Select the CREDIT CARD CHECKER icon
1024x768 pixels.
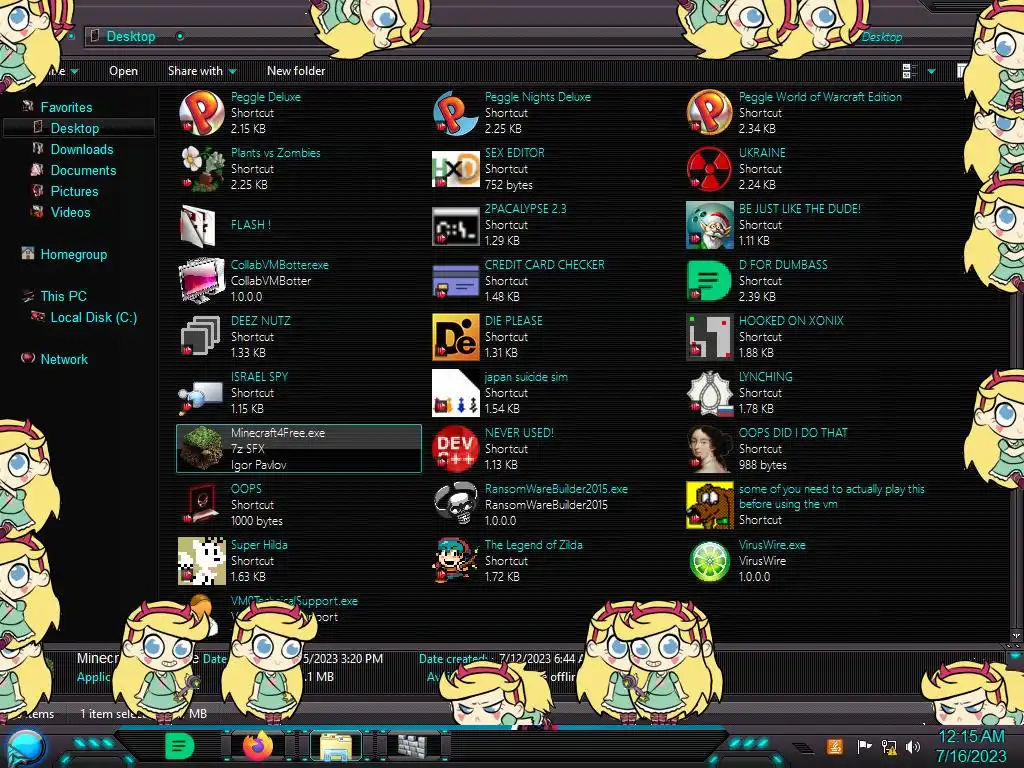pos(456,281)
